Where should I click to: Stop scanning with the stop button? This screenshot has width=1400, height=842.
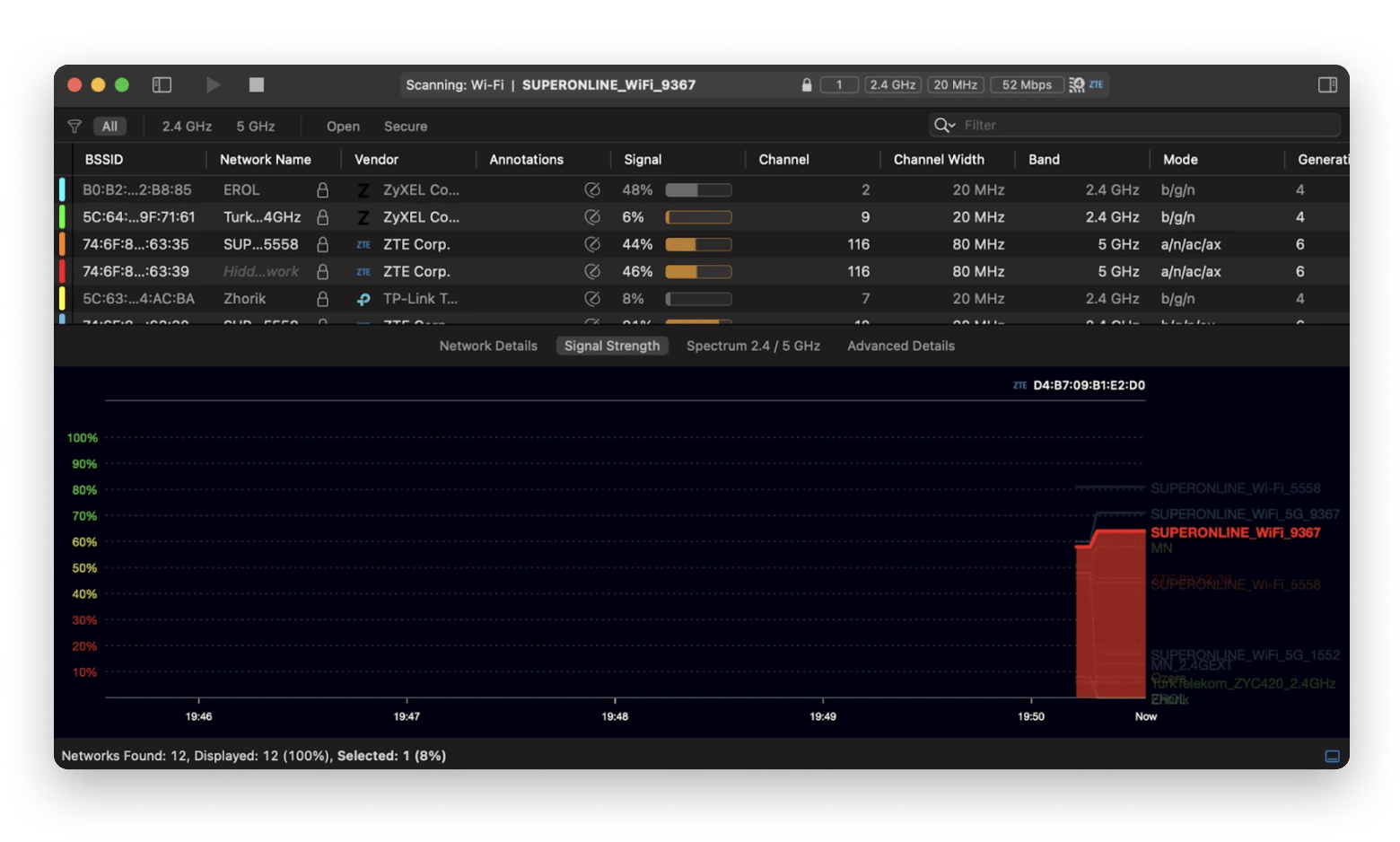point(257,84)
